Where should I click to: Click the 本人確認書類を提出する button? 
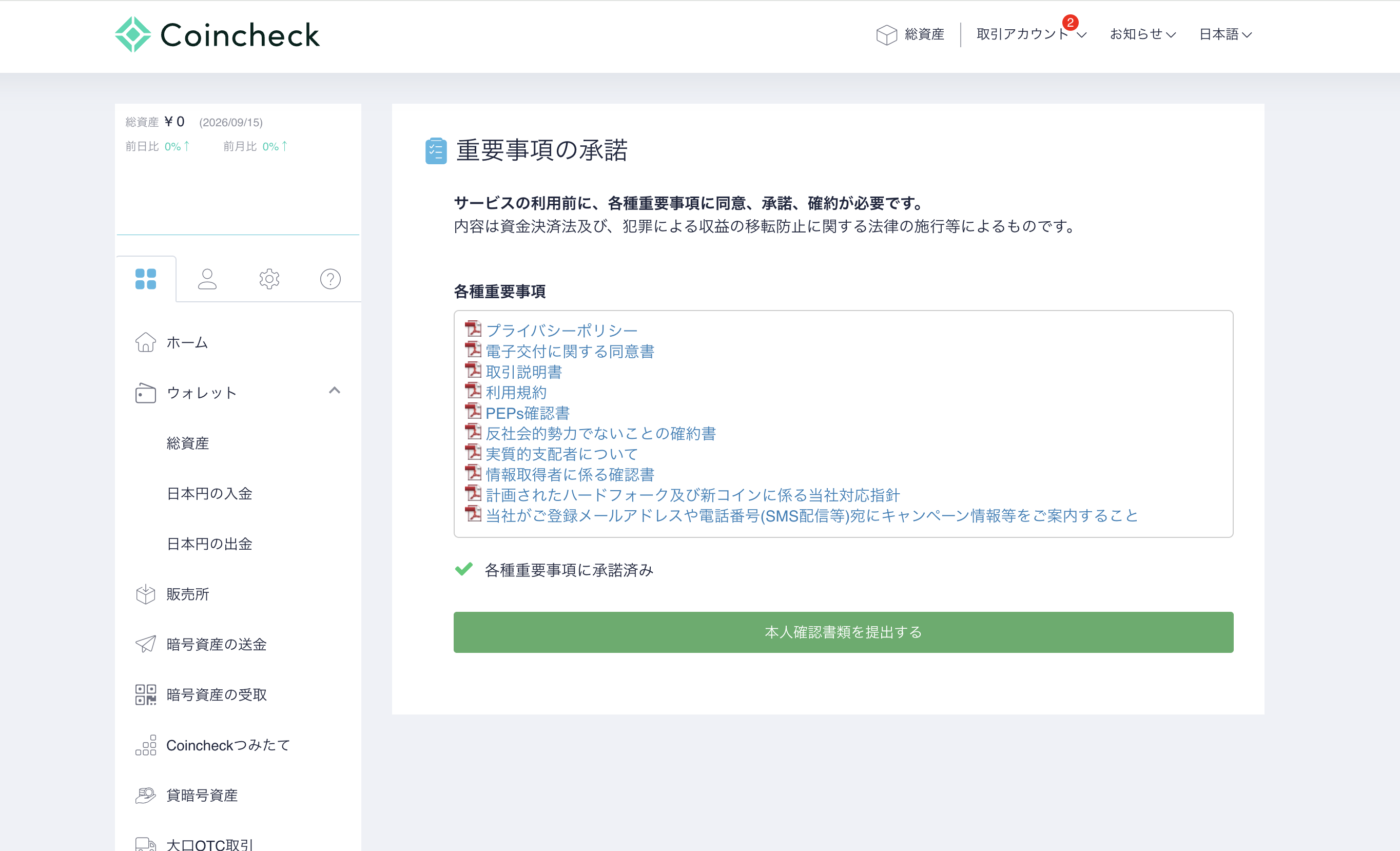click(843, 632)
